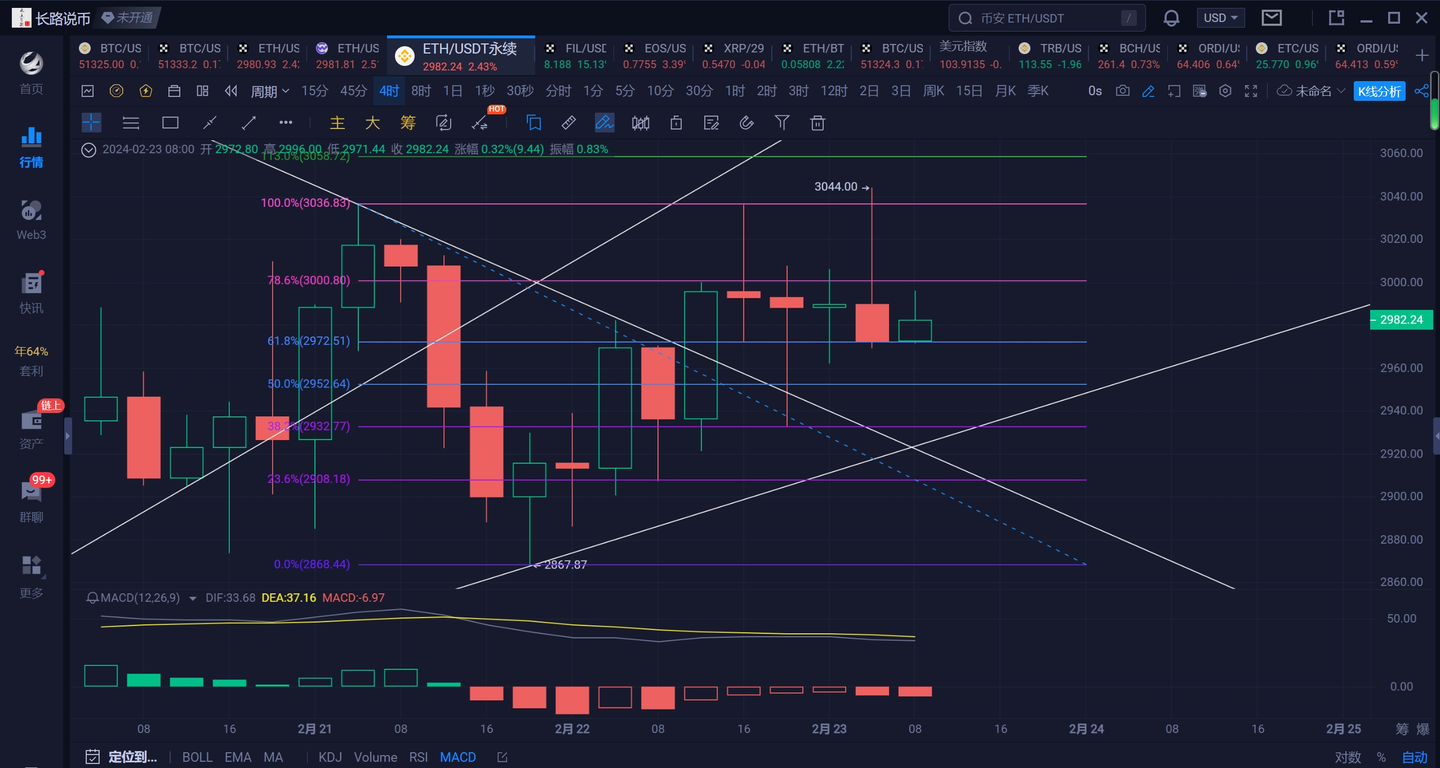Select the rectangle drawing tool
Image resolution: width=1440 pixels, height=768 pixels.
pyautogui.click(x=170, y=123)
